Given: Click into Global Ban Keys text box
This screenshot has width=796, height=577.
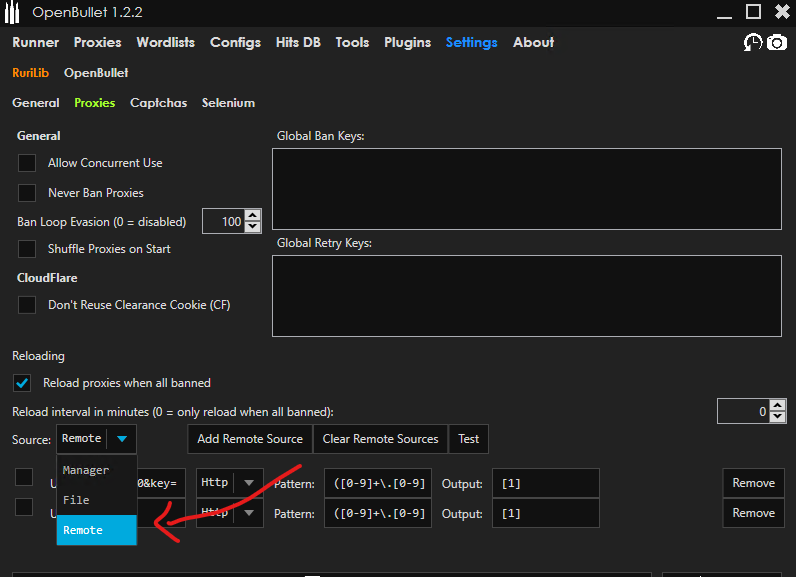Looking at the screenshot, I should point(526,189).
